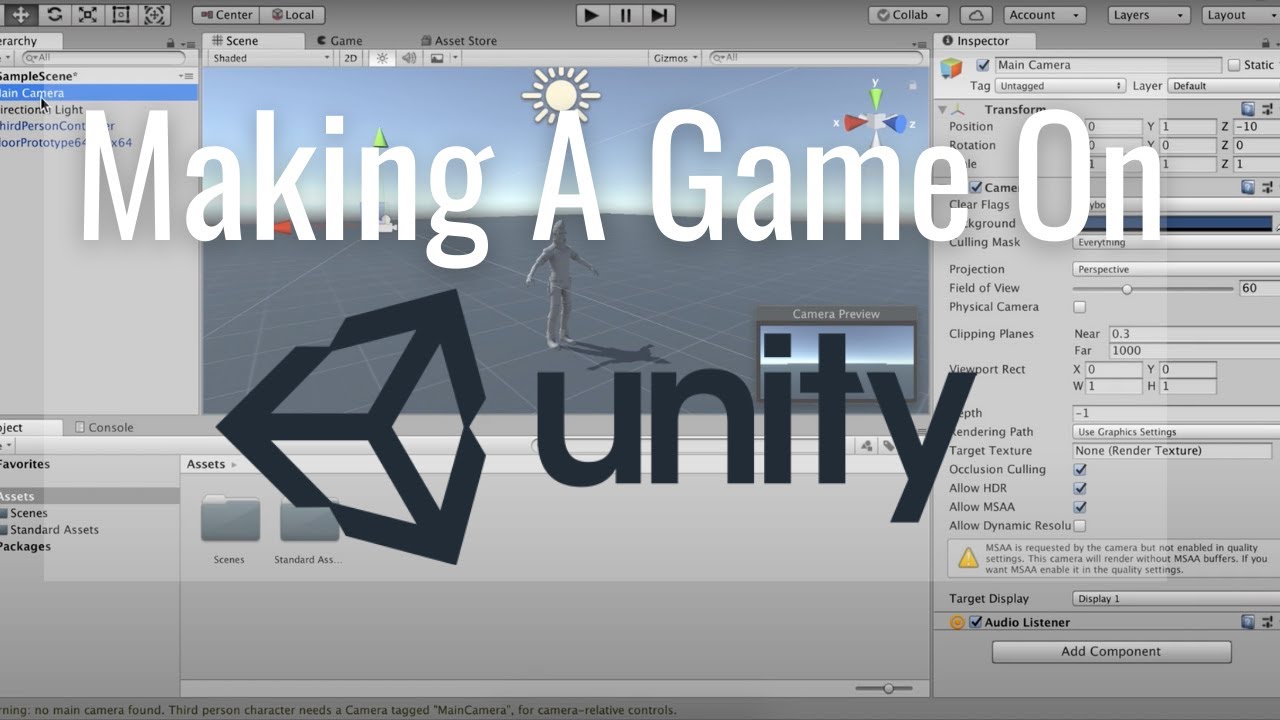Toggle the Static checkbox

click(1235, 65)
